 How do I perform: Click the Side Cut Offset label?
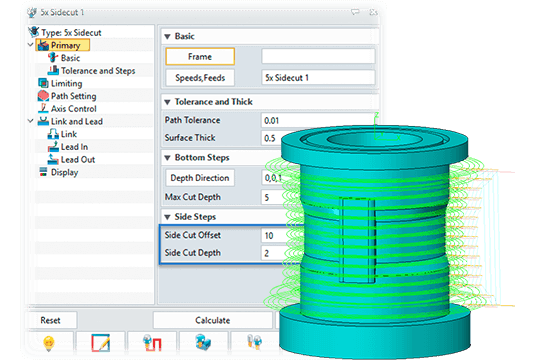192,235
